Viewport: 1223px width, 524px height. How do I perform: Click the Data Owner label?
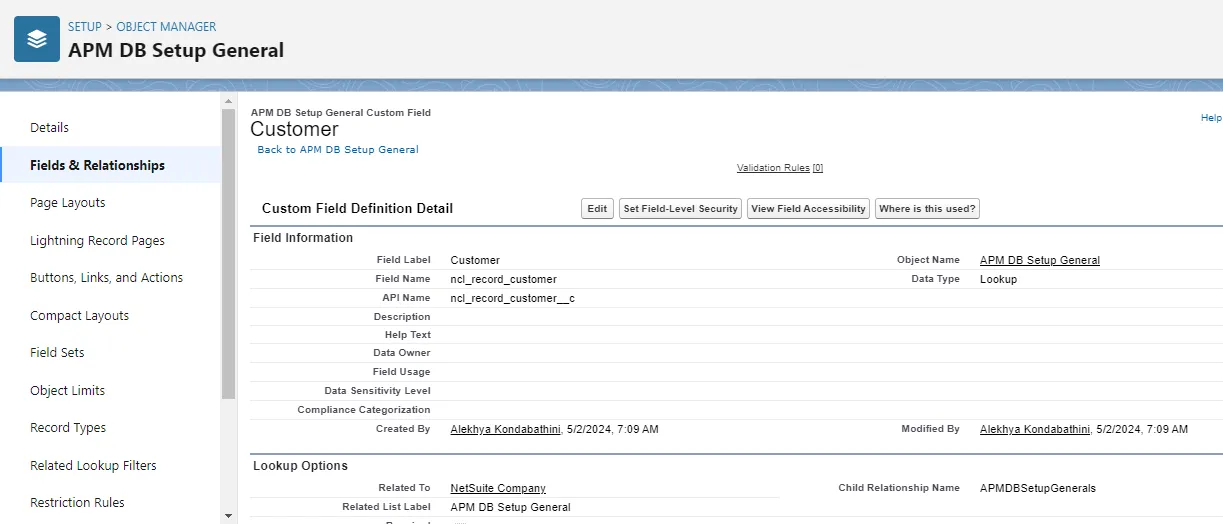tap(402, 353)
